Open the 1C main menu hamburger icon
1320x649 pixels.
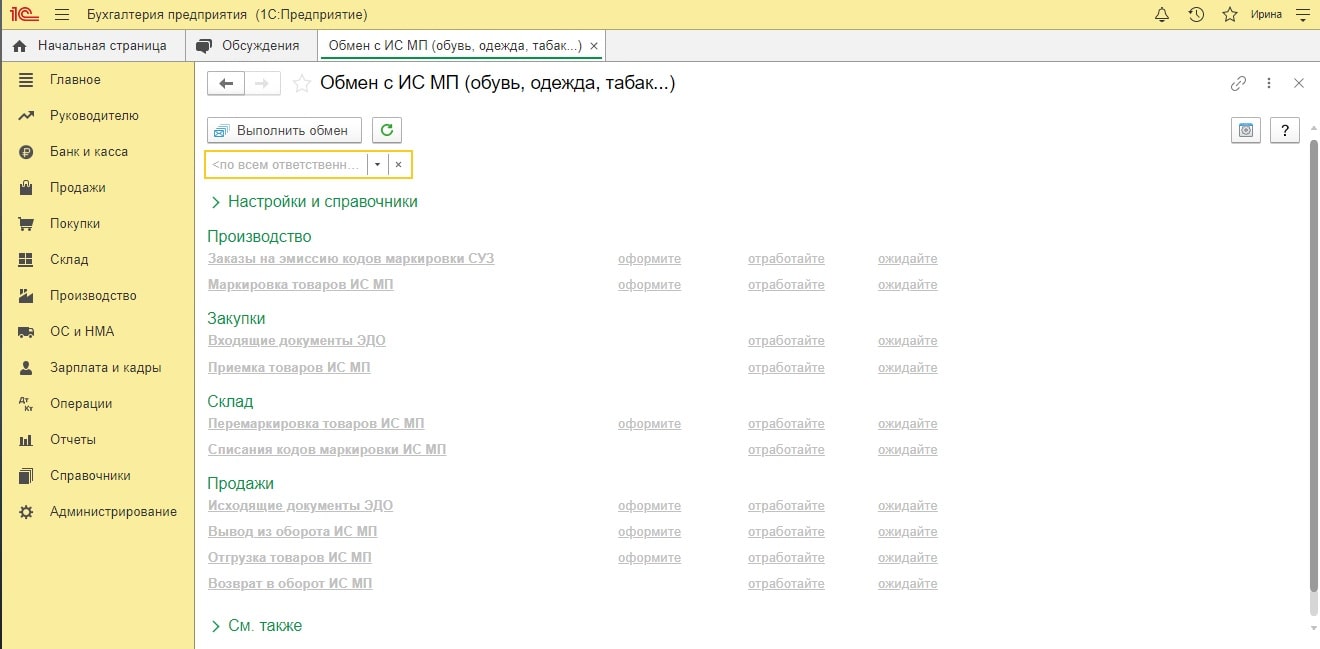62,15
